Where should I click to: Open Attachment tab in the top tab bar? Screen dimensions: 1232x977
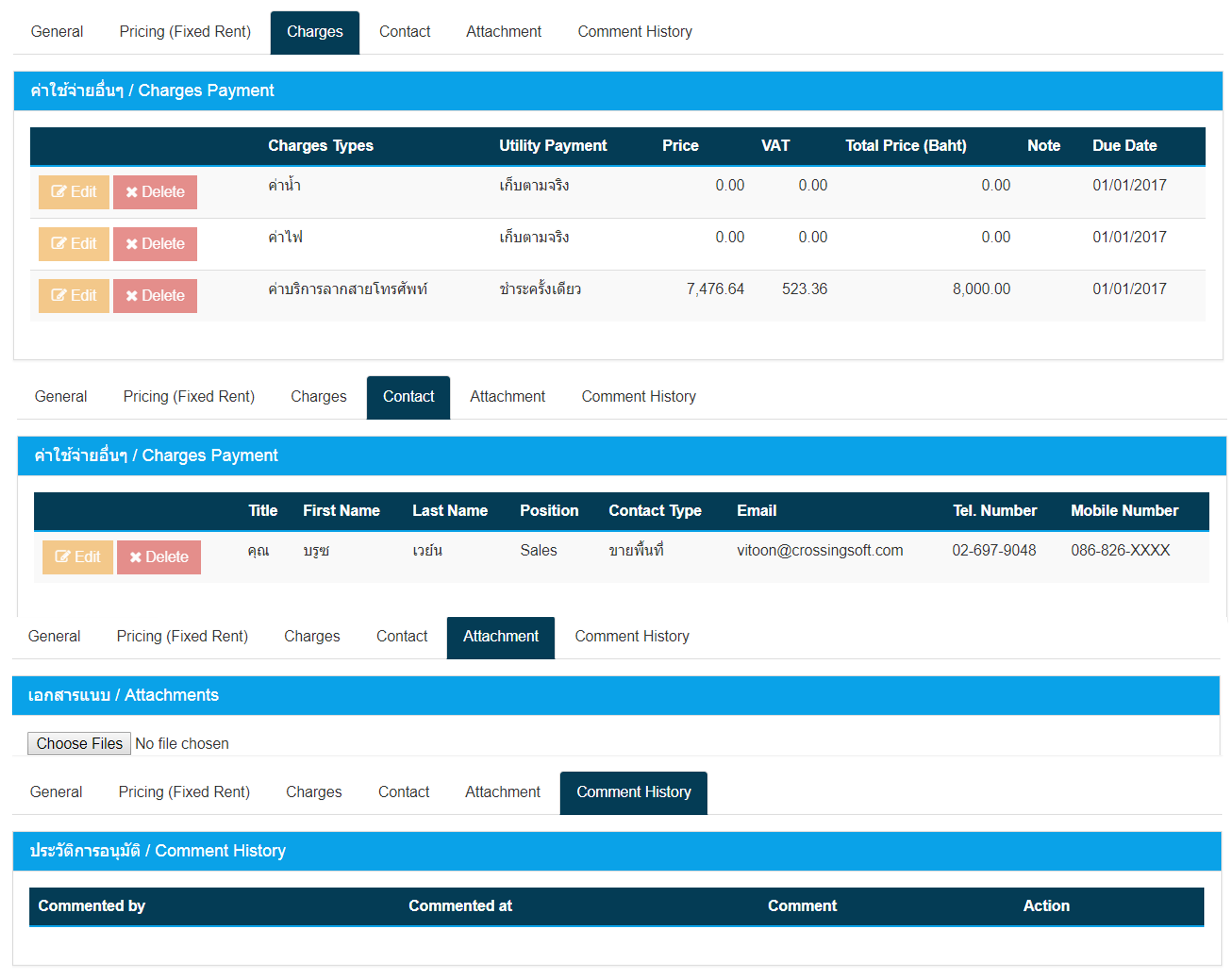point(503,32)
